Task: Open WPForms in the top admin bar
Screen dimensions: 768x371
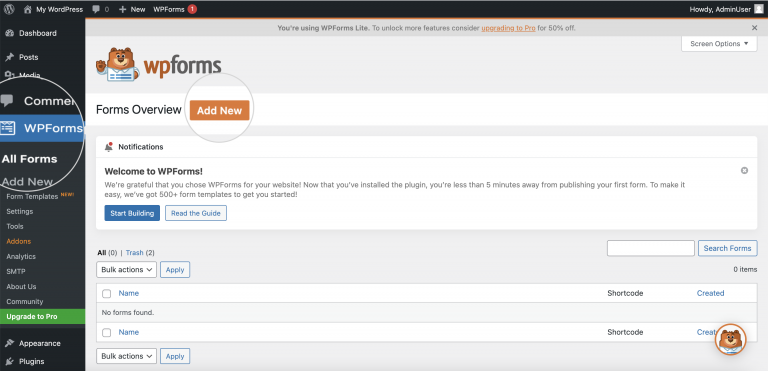Action: point(174,9)
